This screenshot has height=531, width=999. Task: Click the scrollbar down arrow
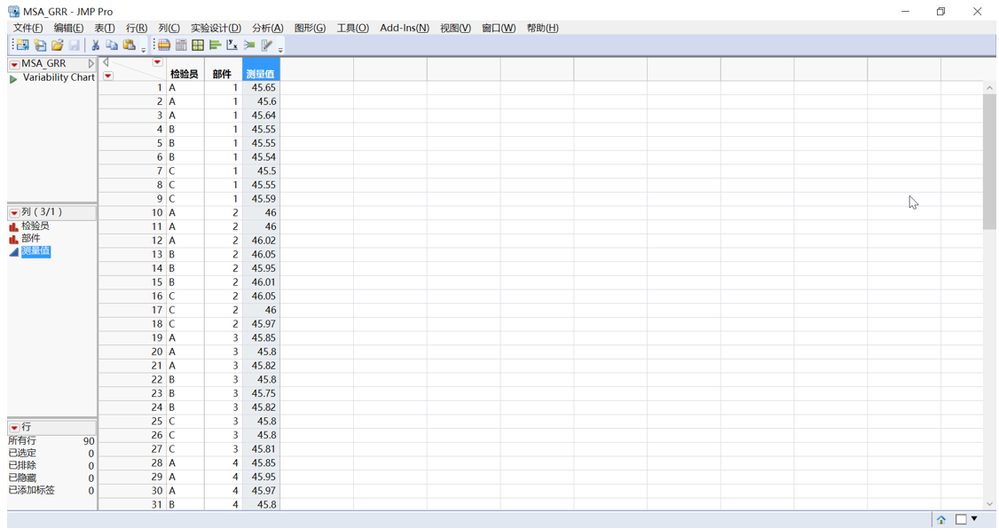pyautogui.click(x=989, y=504)
